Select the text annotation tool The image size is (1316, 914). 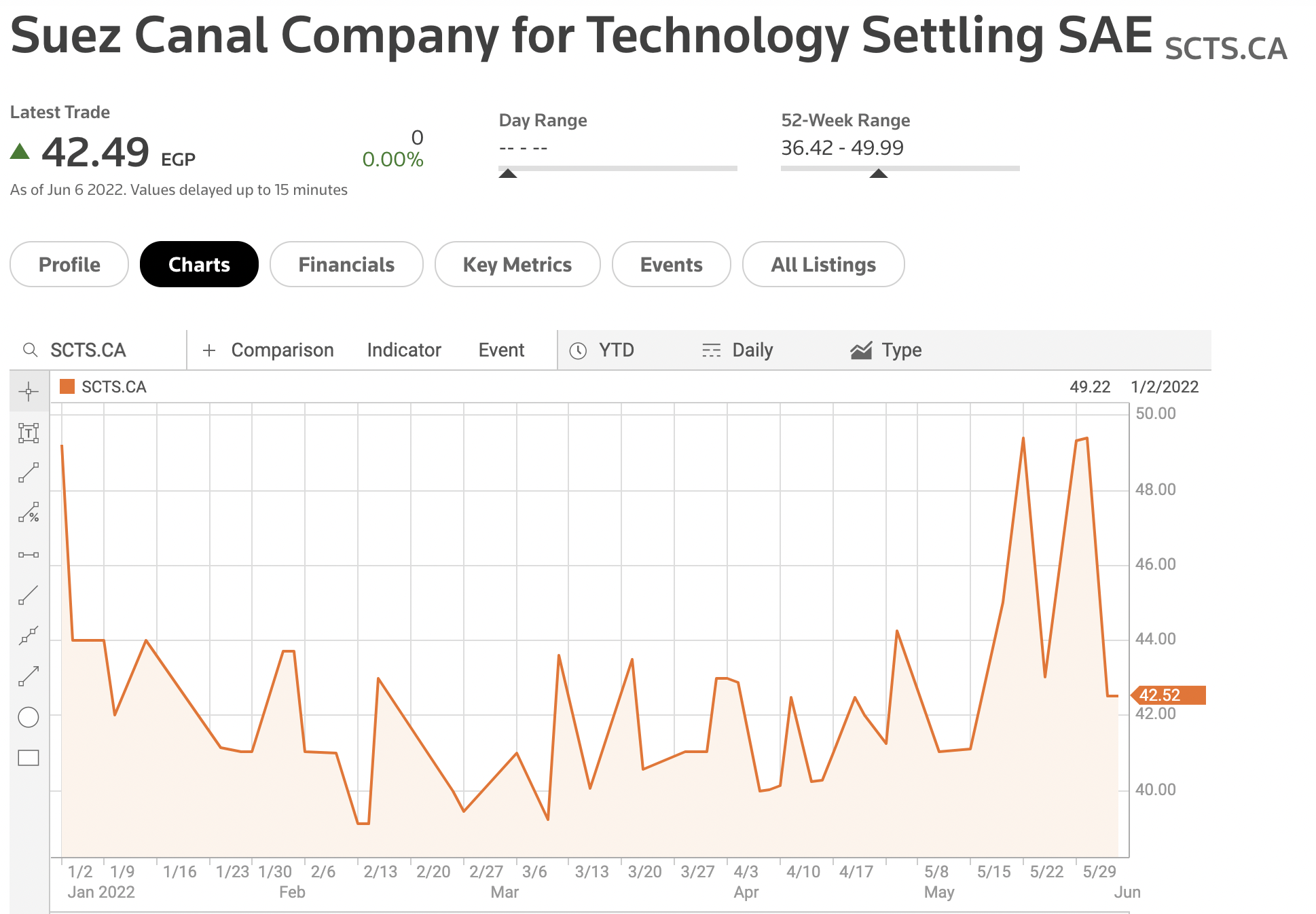pos(29,433)
